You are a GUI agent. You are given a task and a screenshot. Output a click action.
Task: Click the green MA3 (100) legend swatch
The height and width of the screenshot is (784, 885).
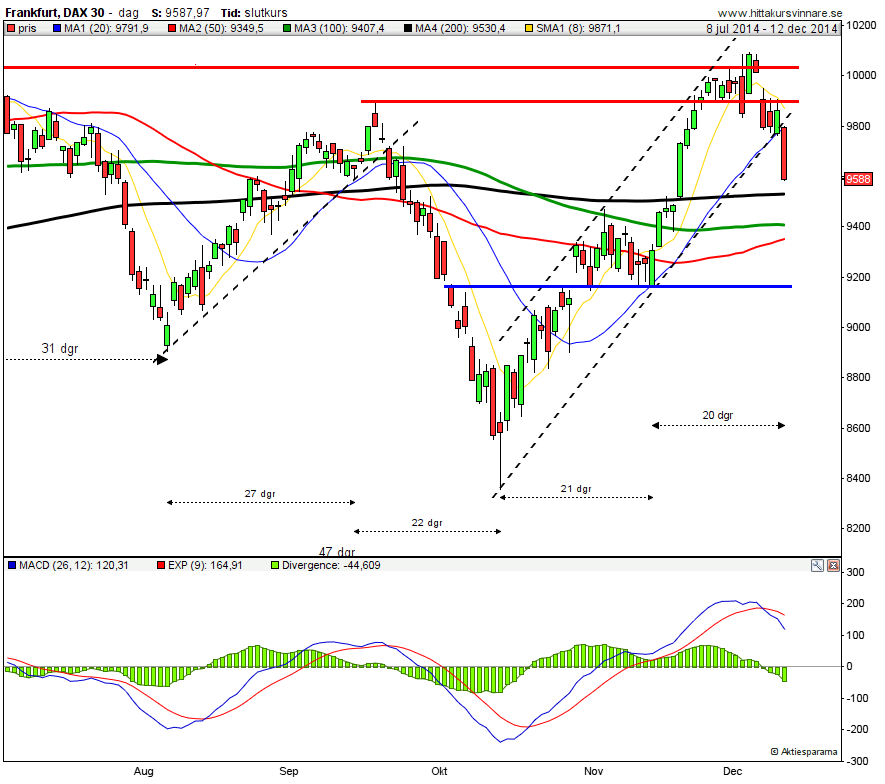(x=287, y=28)
